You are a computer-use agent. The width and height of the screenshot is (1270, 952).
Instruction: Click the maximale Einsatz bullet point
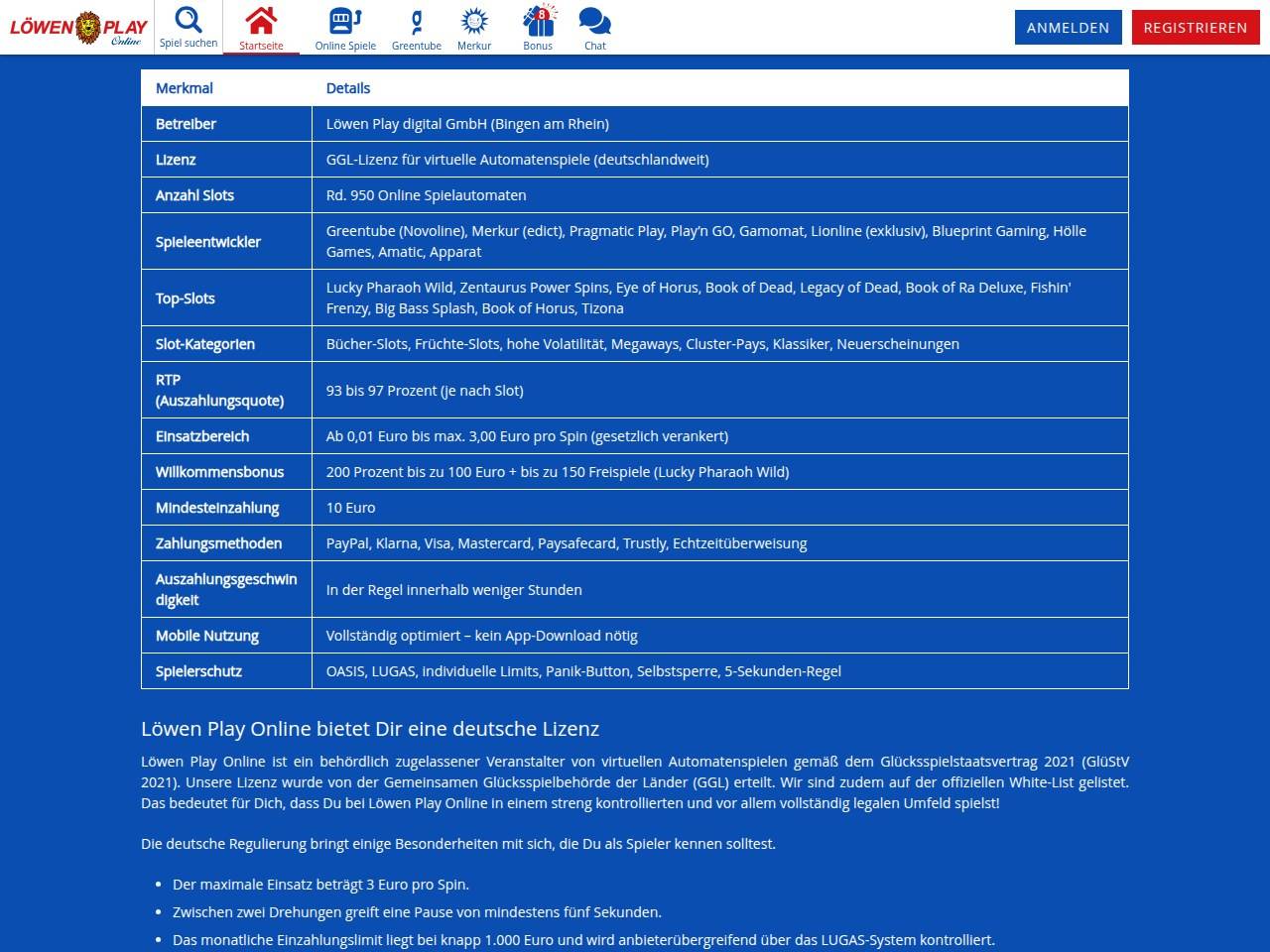(x=320, y=885)
